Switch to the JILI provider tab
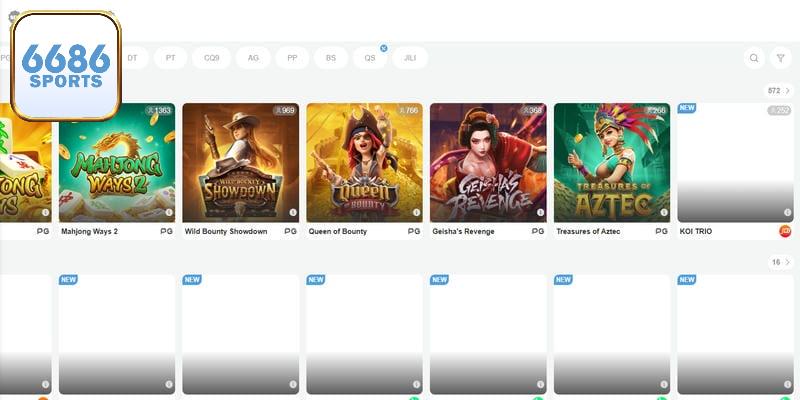The image size is (800, 400). tap(410, 58)
